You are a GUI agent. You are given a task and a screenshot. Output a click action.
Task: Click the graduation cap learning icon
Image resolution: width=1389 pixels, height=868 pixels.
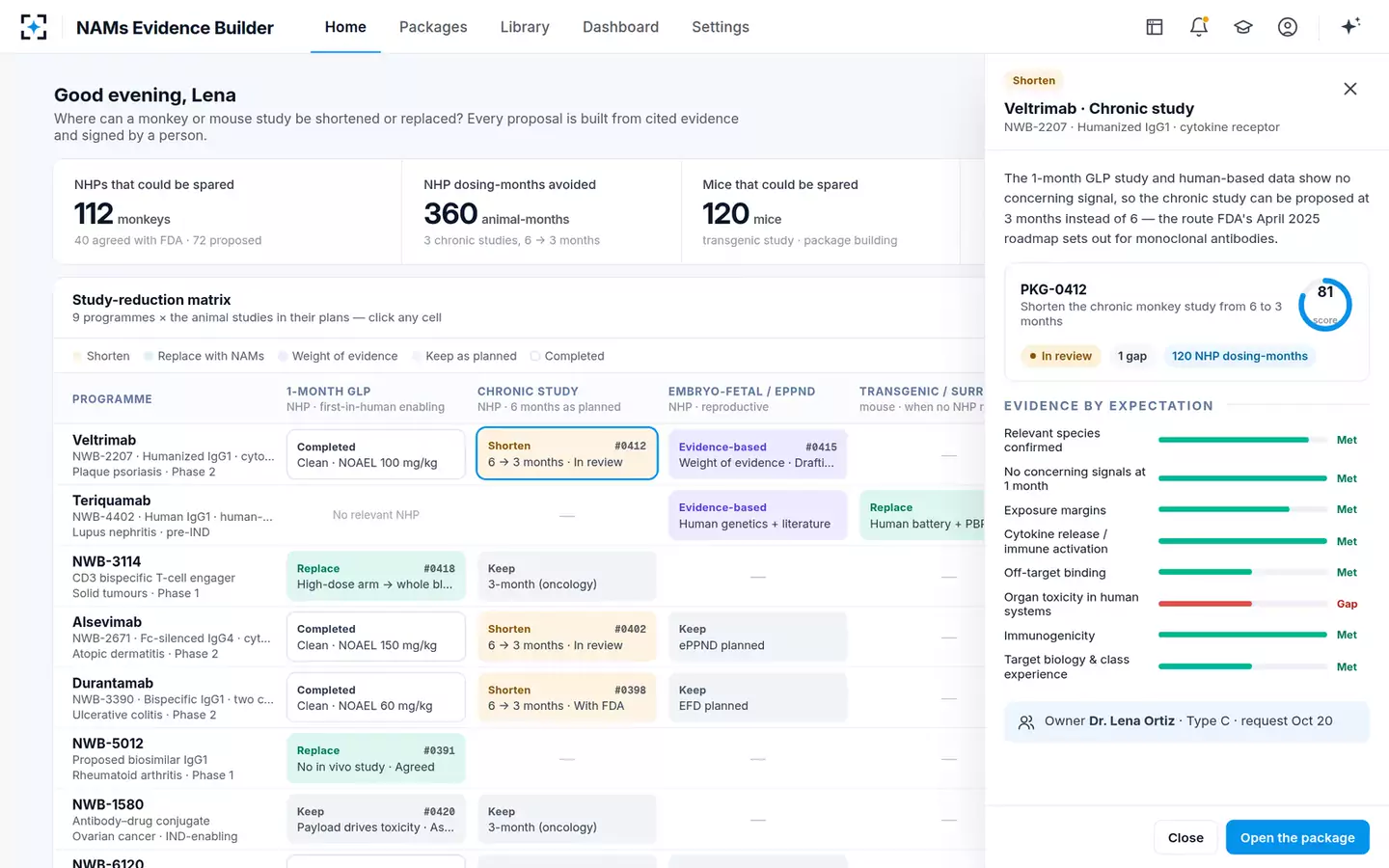[1243, 27]
